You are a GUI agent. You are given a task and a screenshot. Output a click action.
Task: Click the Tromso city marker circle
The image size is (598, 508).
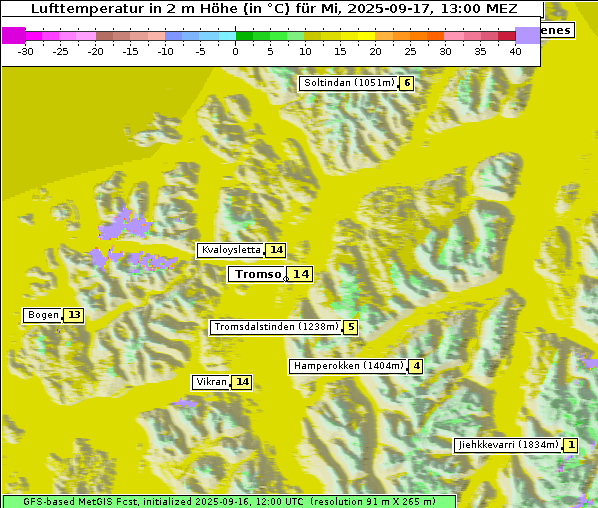286,279
